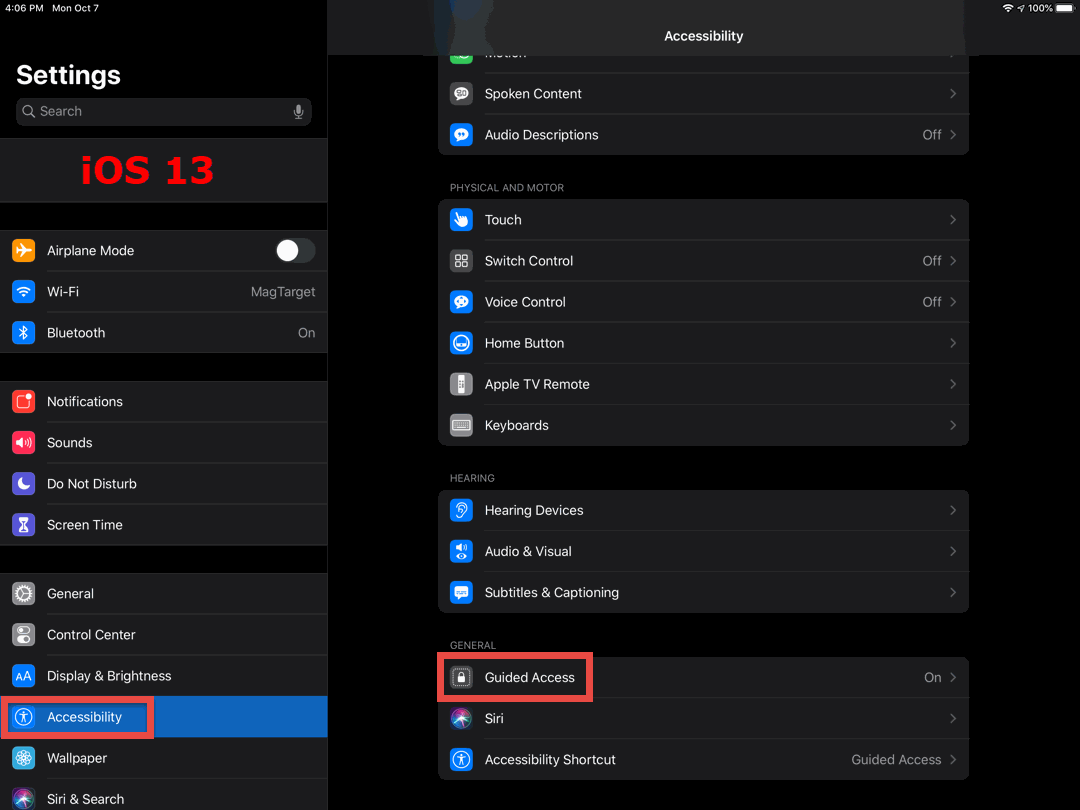Tap the Siri orb icon in Accessibility list

461,718
